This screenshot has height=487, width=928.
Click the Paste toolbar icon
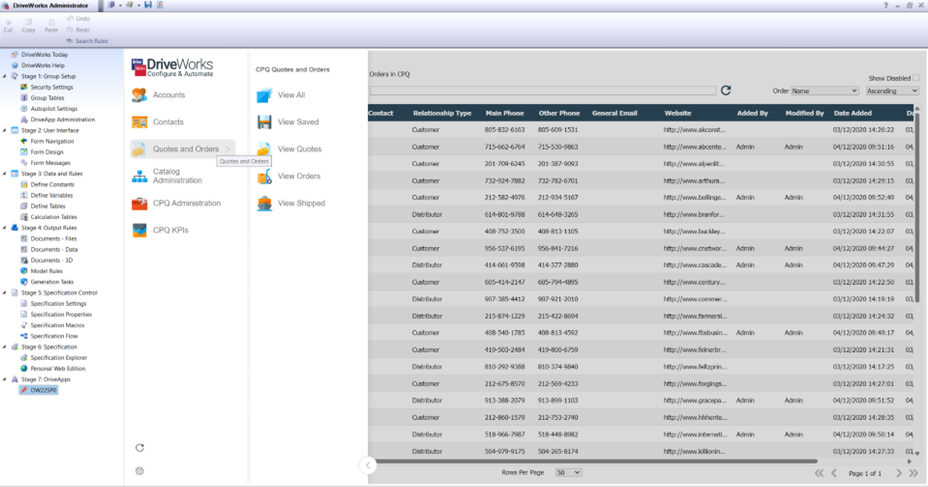coord(51,25)
